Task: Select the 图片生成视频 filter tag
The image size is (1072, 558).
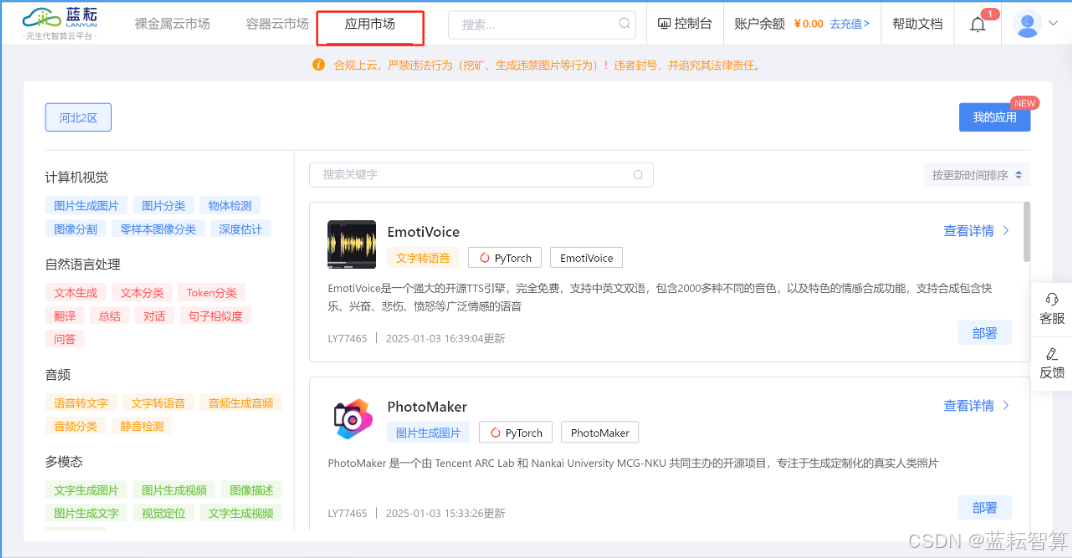Action: point(174,490)
